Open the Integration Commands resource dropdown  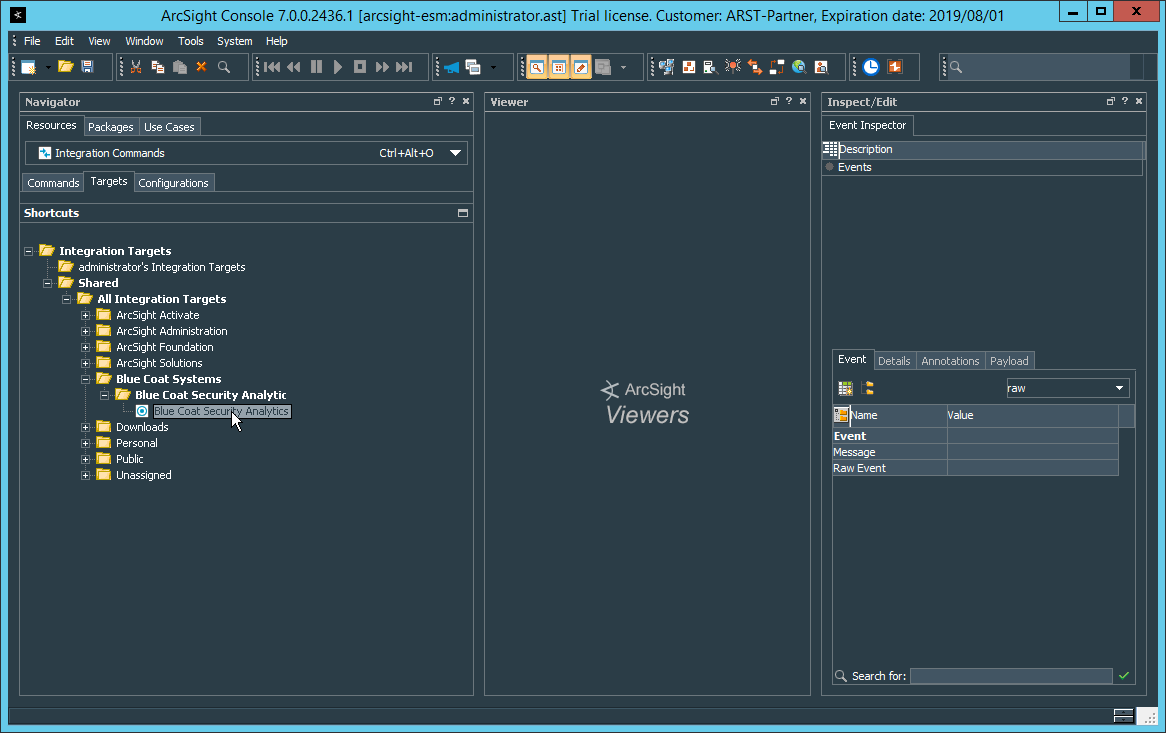[455, 153]
